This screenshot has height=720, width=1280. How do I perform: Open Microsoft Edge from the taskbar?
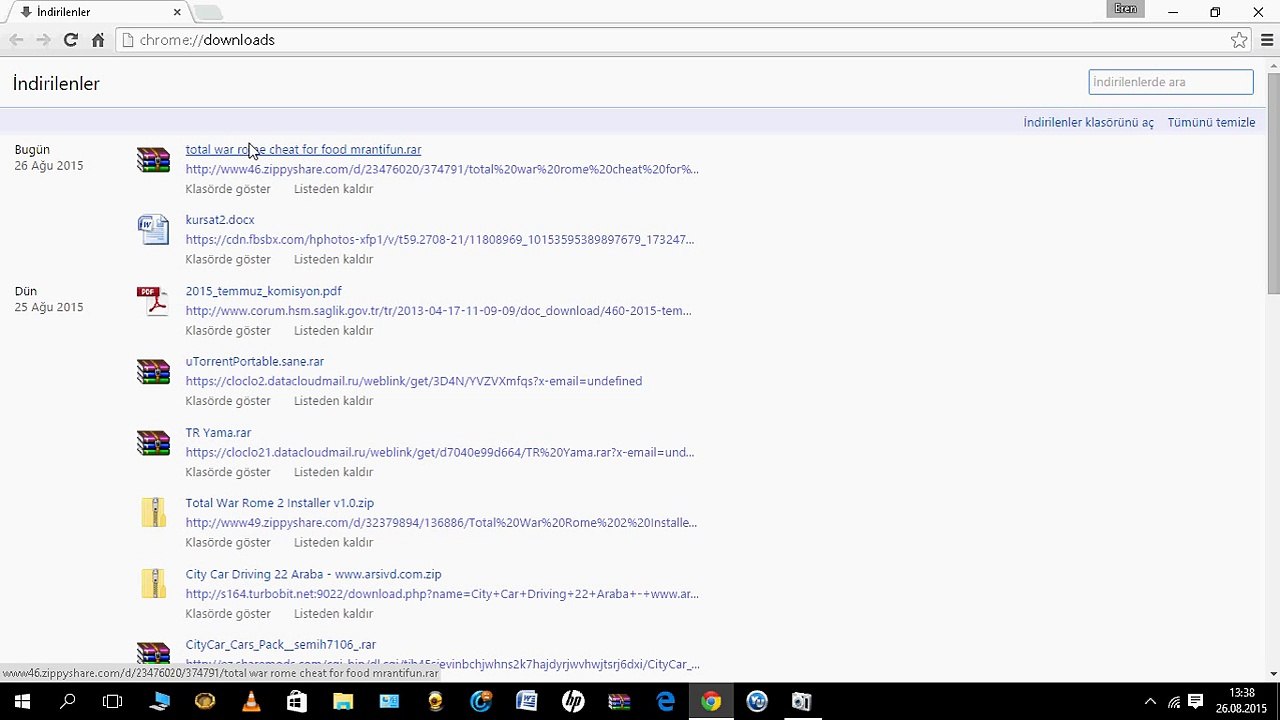665,702
